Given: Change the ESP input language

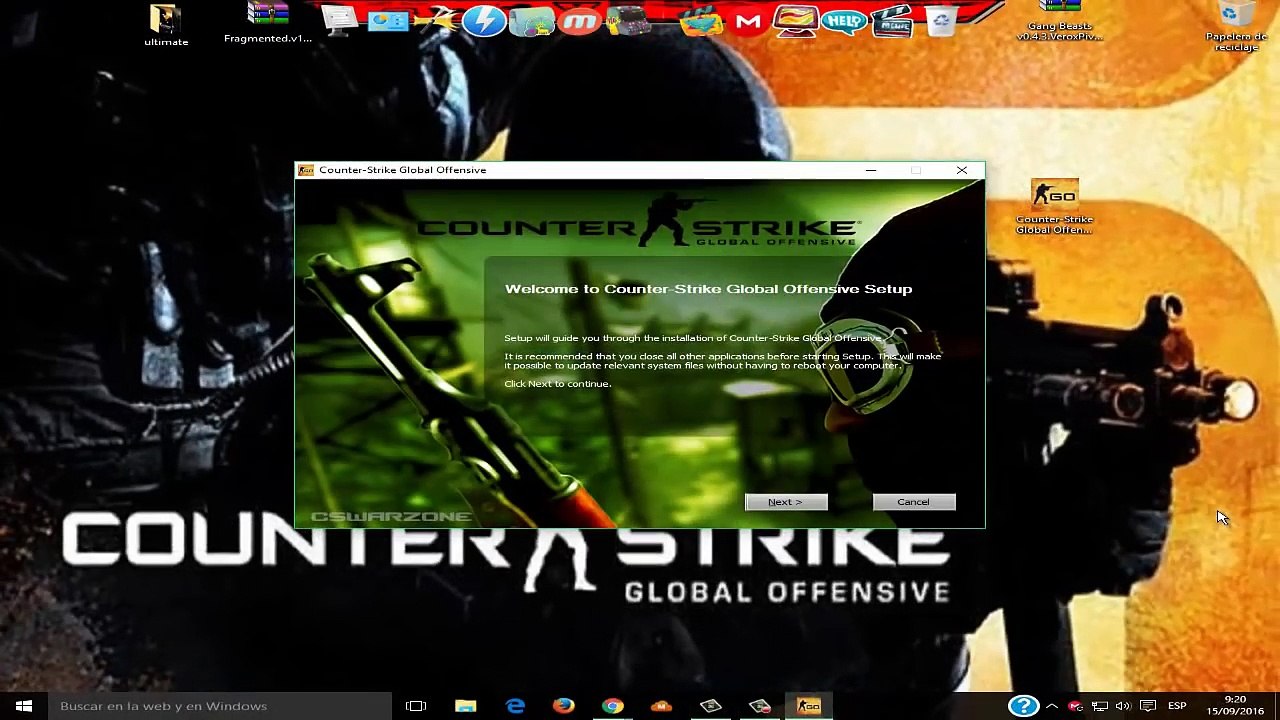Looking at the screenshot, I should [1177, 706].
